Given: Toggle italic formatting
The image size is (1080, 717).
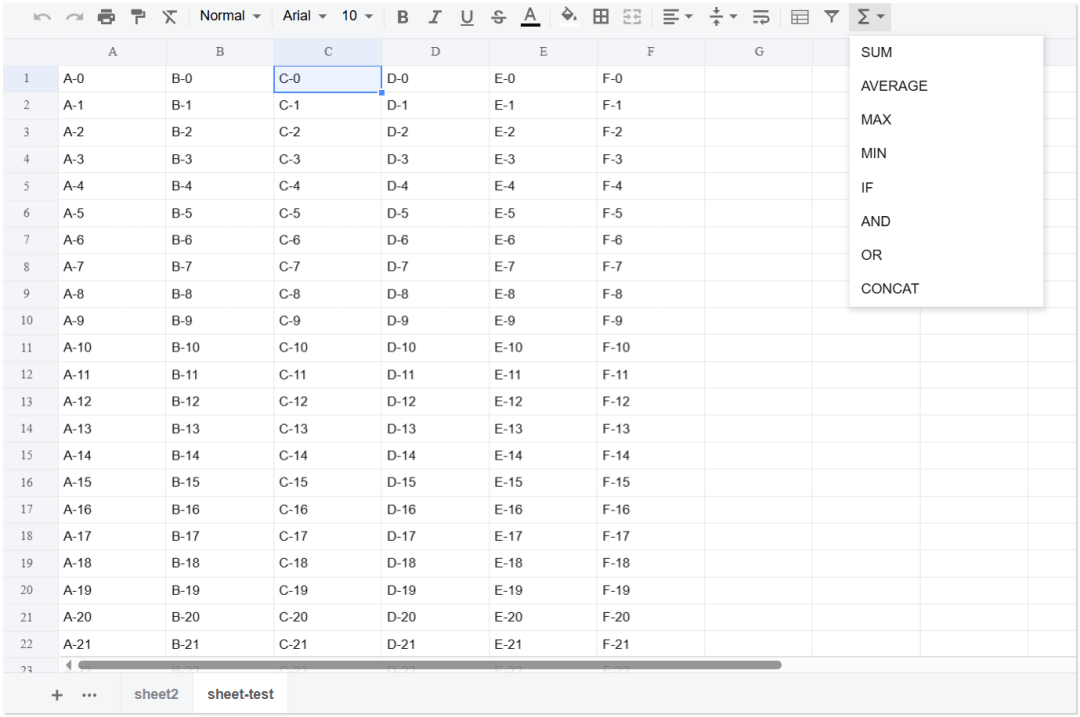Looking at the screenshot, I should tap(435, 17).
